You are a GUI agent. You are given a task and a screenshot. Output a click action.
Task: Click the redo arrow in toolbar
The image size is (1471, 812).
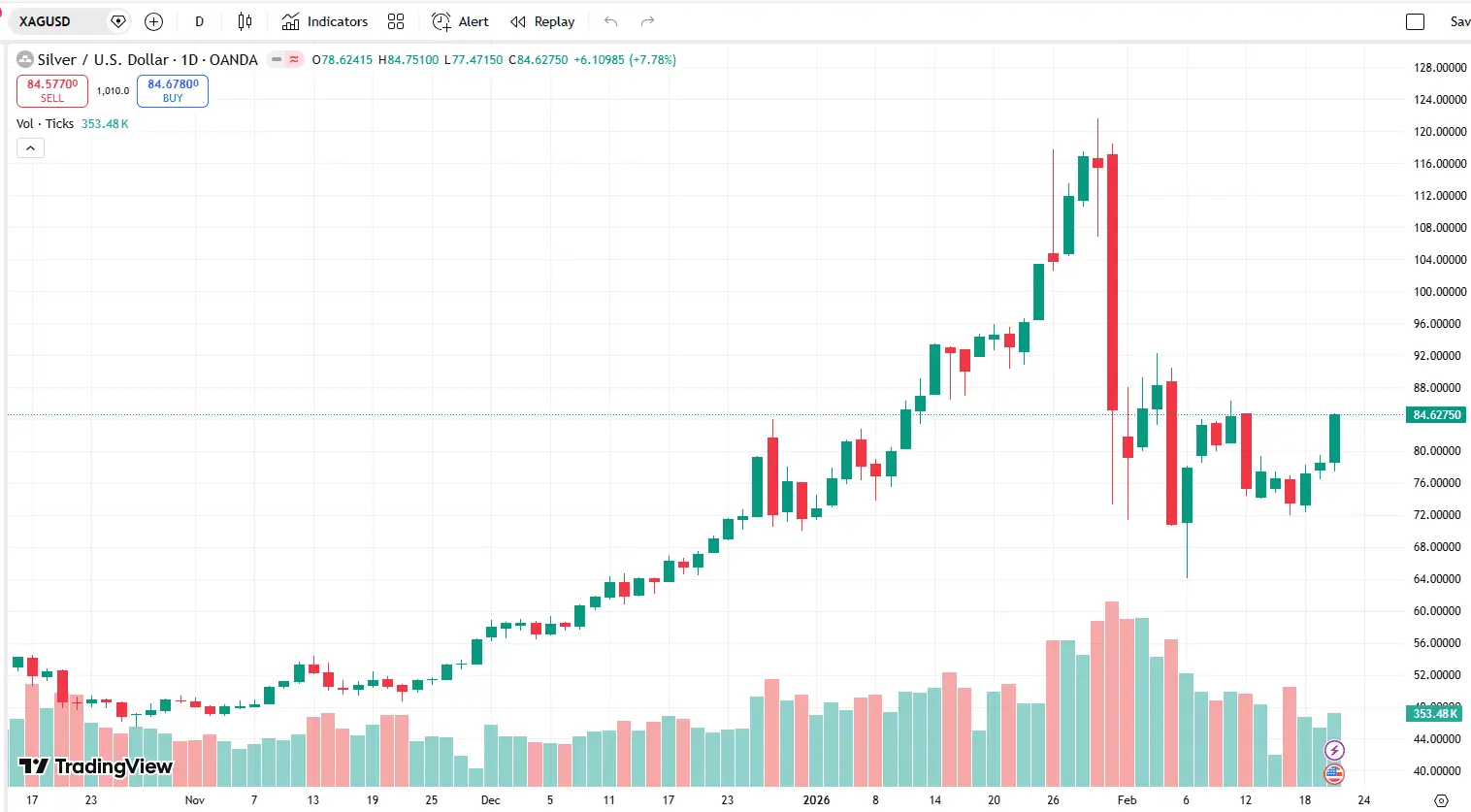tap(648, 21)
